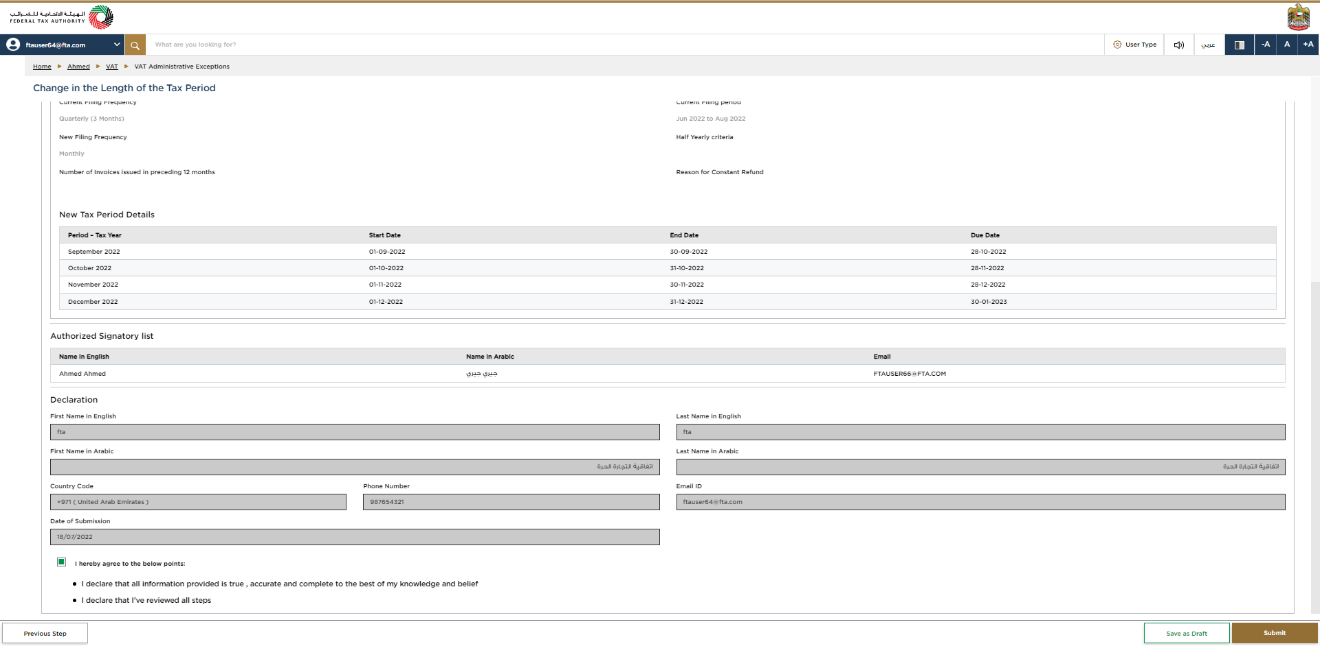Click the Date of Submission field
The image size is (1320, 646).
355,537
